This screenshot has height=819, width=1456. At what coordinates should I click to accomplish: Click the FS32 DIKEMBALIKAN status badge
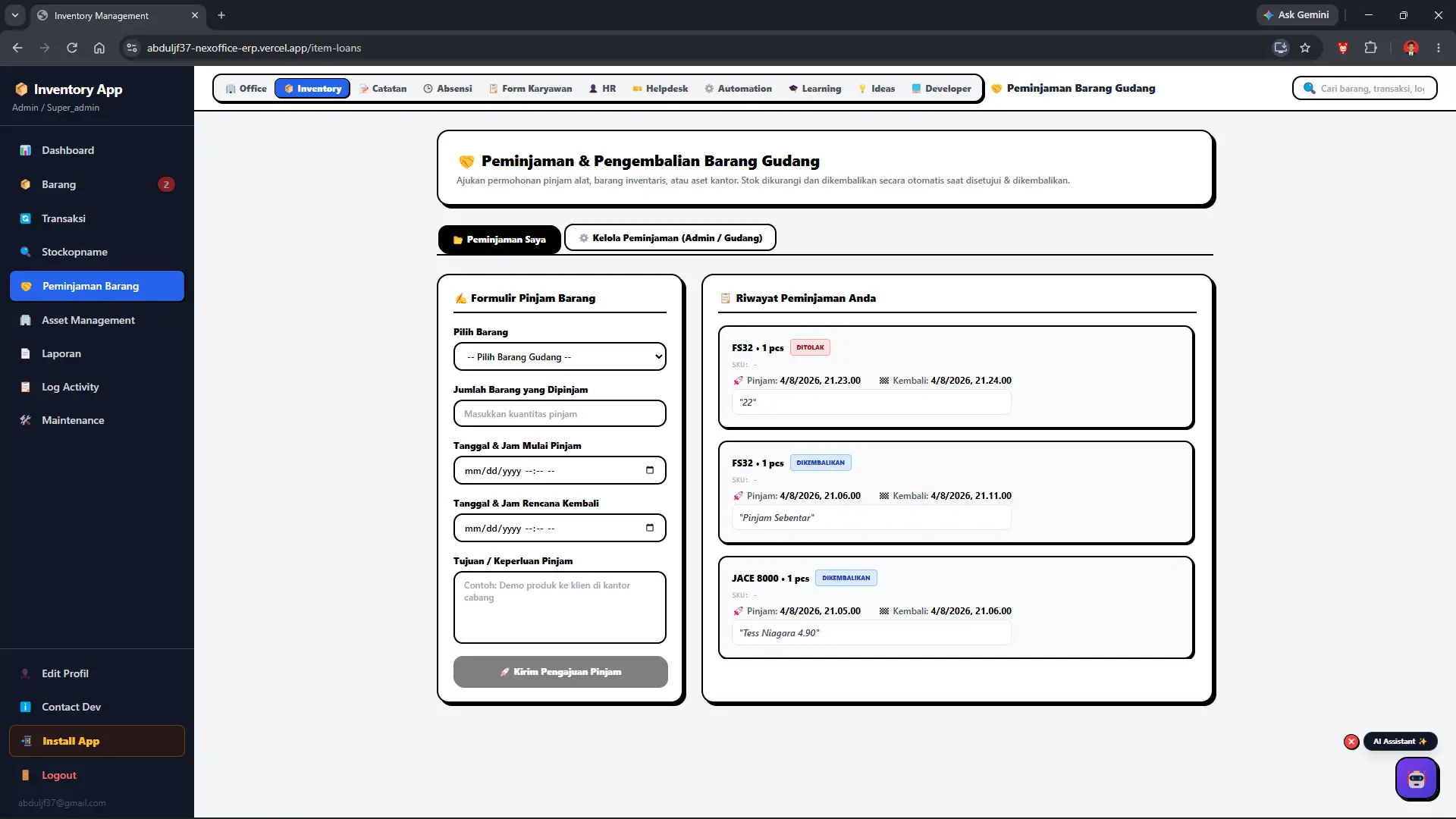[821, 463]
